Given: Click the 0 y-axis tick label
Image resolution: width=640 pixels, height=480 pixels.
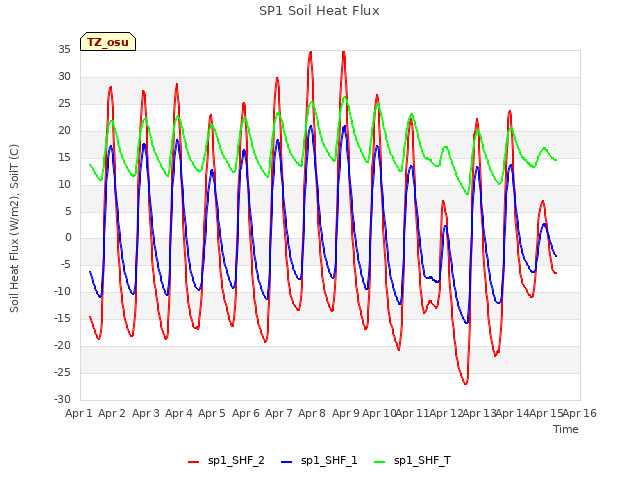Looking at the screenshot, I should tap(68, 238).
